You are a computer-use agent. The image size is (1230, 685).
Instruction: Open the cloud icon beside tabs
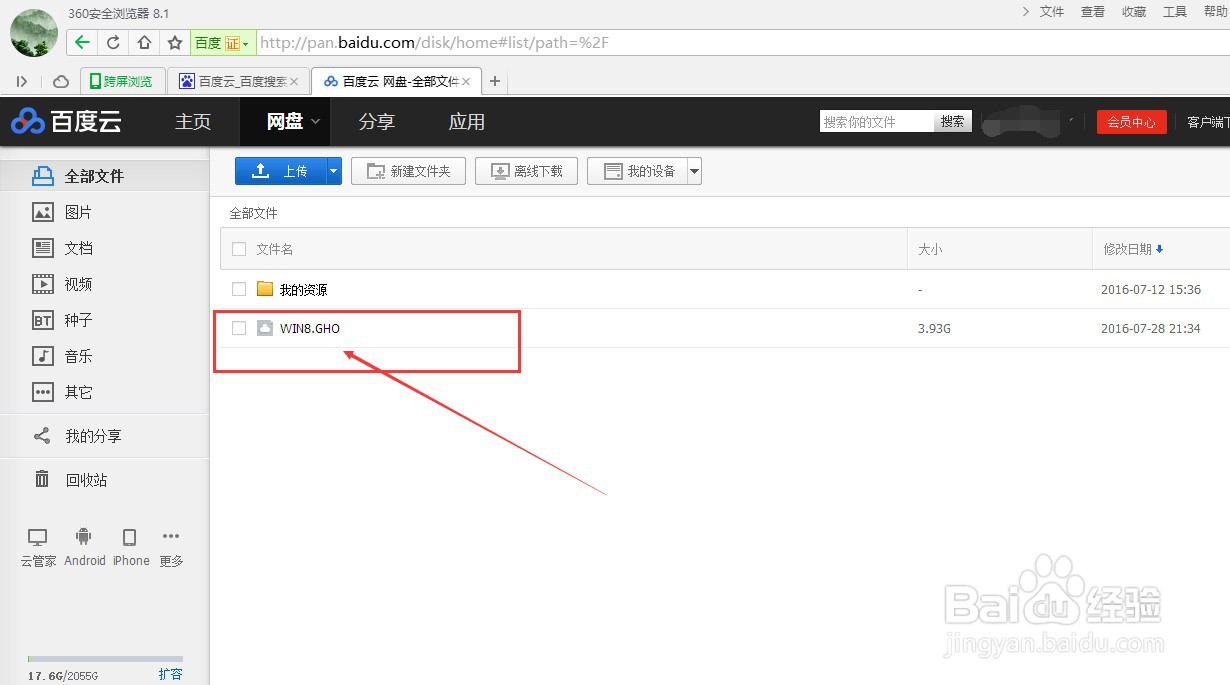(x=61, y=81)
